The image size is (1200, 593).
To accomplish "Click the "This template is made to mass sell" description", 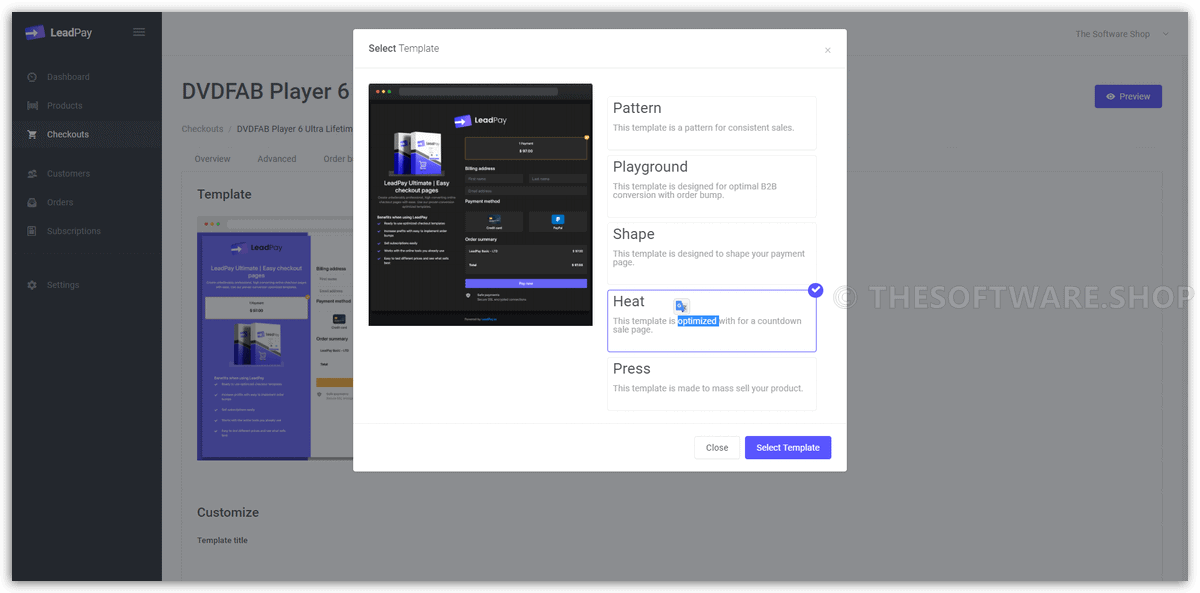I will 708,389.
